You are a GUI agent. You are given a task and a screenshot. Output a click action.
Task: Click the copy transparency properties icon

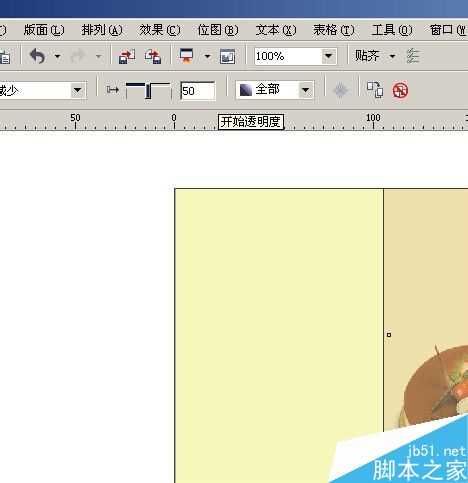click(375, 90)
